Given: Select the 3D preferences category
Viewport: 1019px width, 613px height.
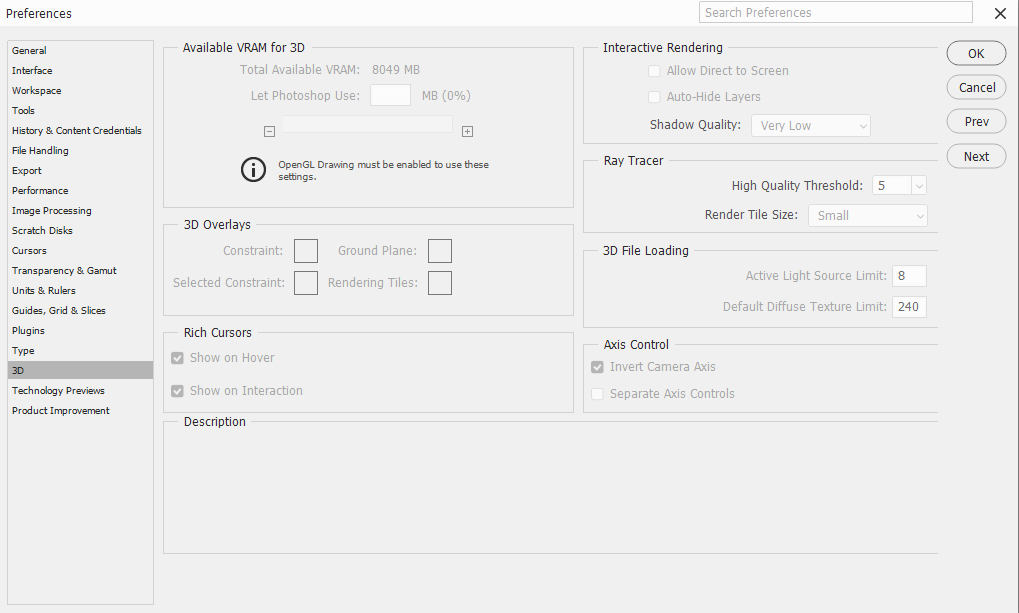Looking at the screenshot, I should click(x=81, y=371).
